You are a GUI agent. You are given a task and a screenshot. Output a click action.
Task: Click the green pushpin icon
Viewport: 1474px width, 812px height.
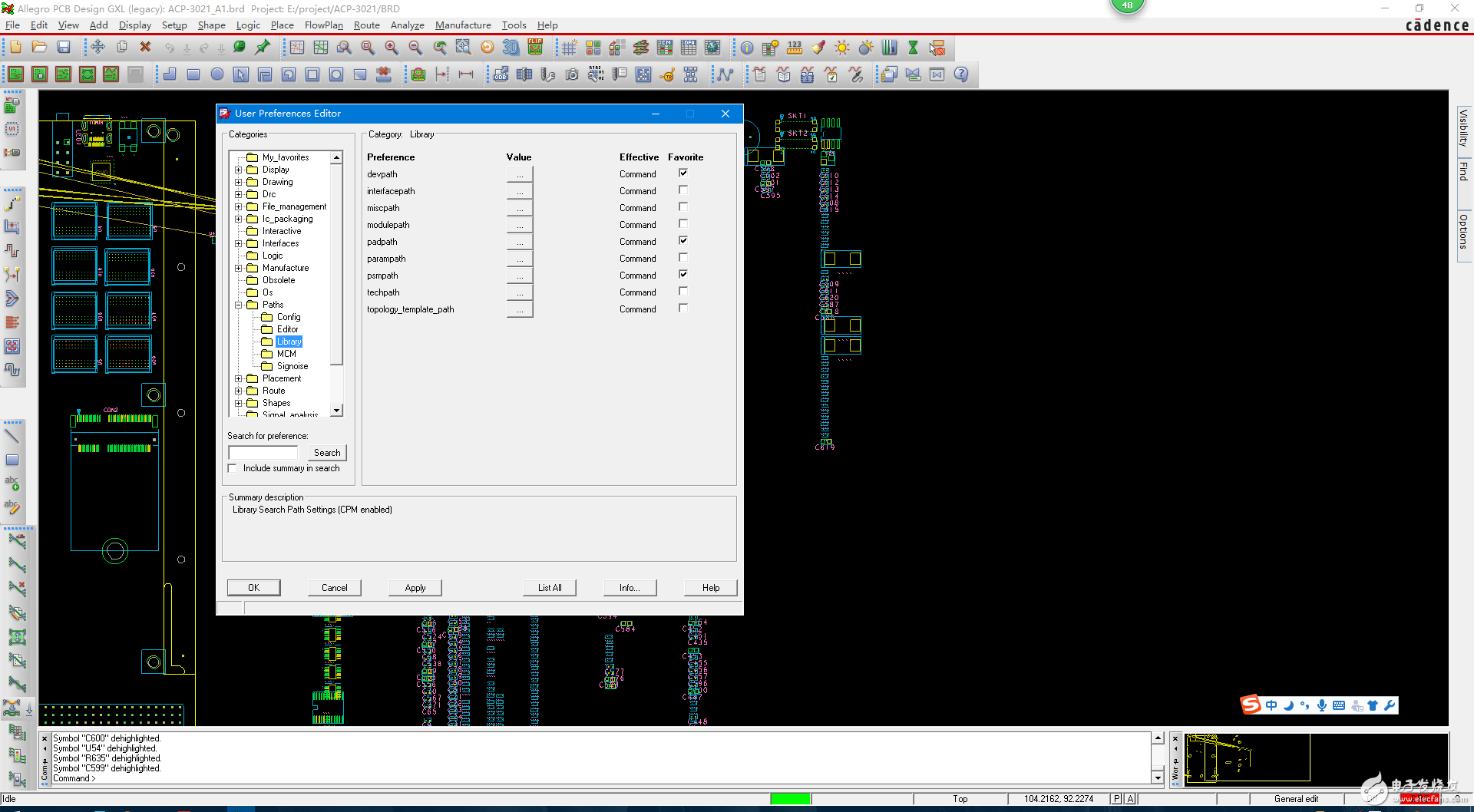[263, 48]
